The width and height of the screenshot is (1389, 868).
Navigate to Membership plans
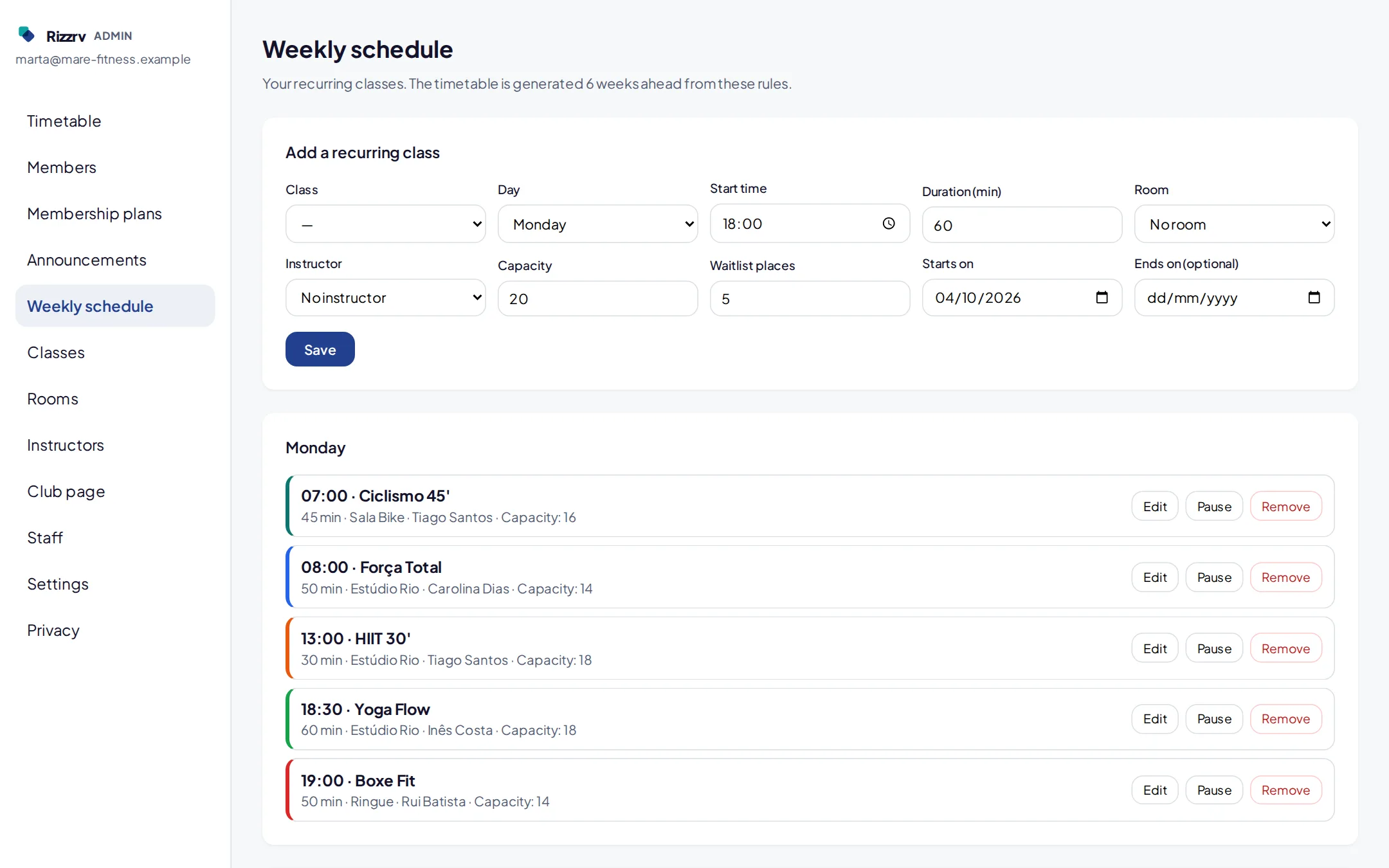[115, 213]
